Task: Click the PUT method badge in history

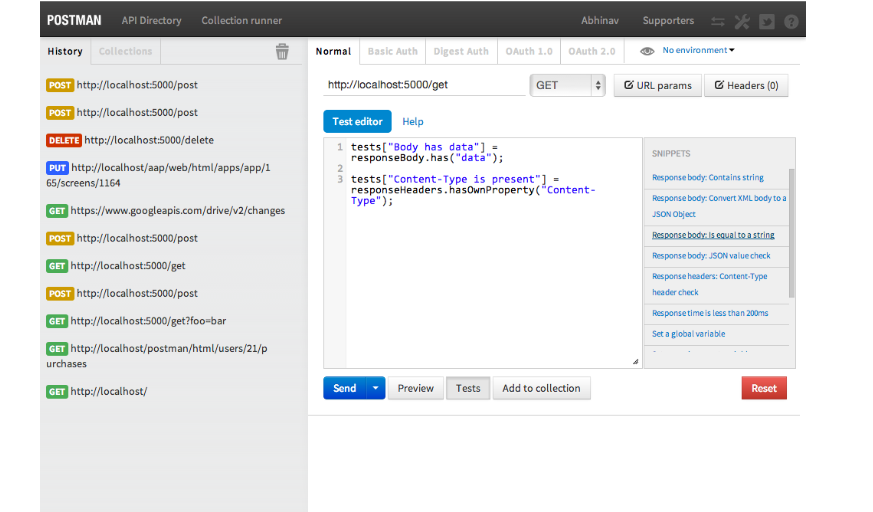Action: tap(57, 168)
